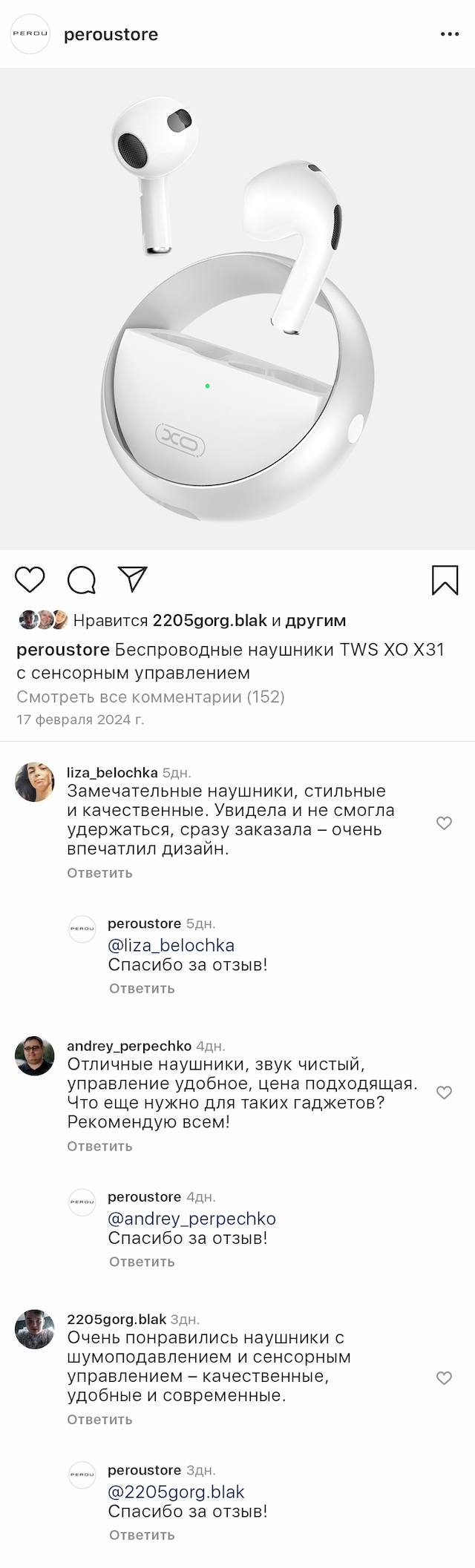The height and width of the screenshot is (1568, 475).
Task: Share the post with paper plane icon
Action: tap(133, 579)
